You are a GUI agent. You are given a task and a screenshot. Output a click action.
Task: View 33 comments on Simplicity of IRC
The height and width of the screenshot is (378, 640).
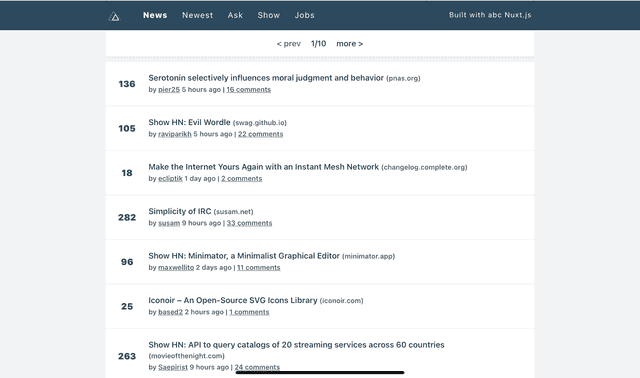point(249,223)
